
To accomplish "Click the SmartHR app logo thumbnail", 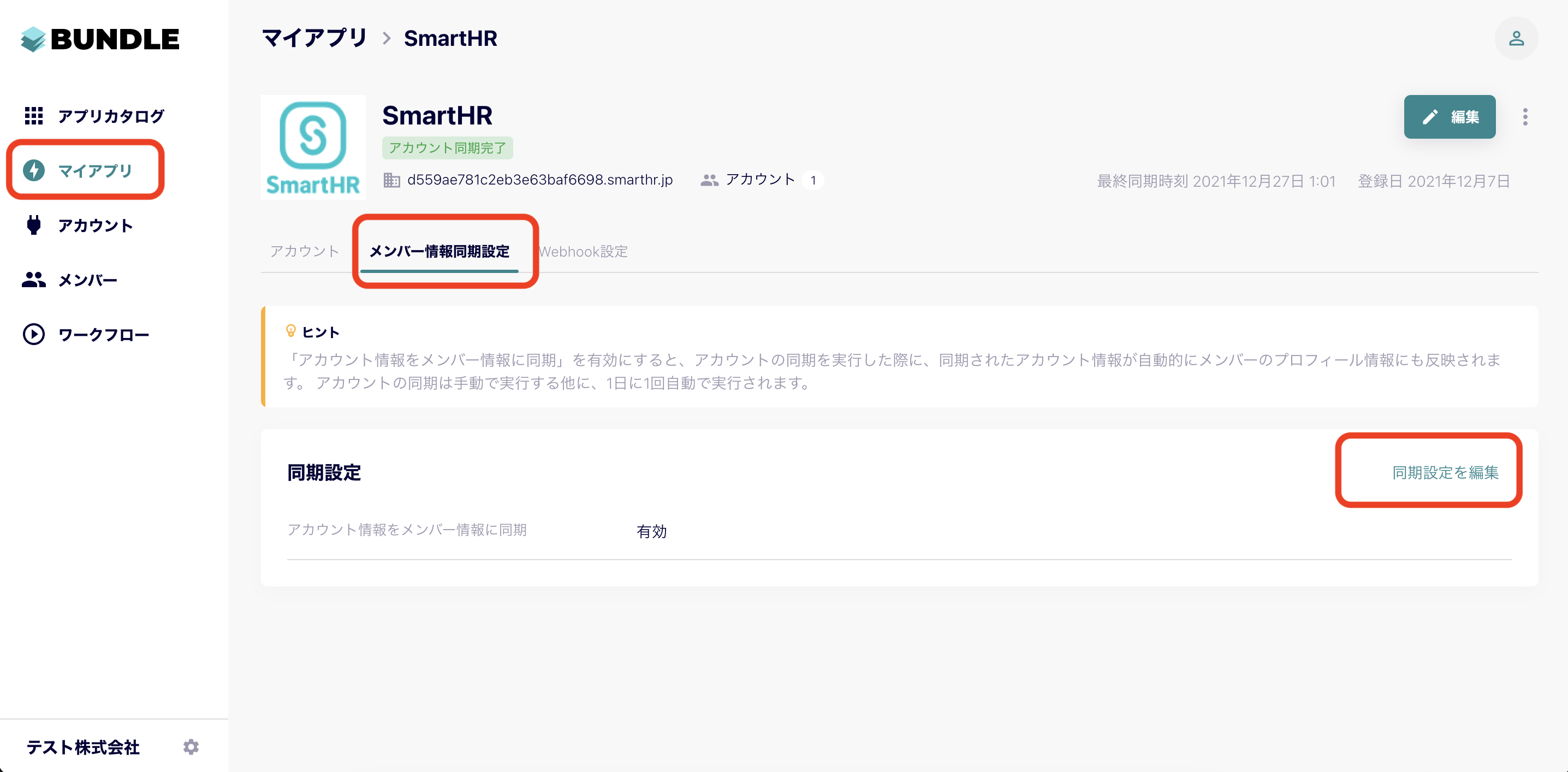I will tap(313, 147).
